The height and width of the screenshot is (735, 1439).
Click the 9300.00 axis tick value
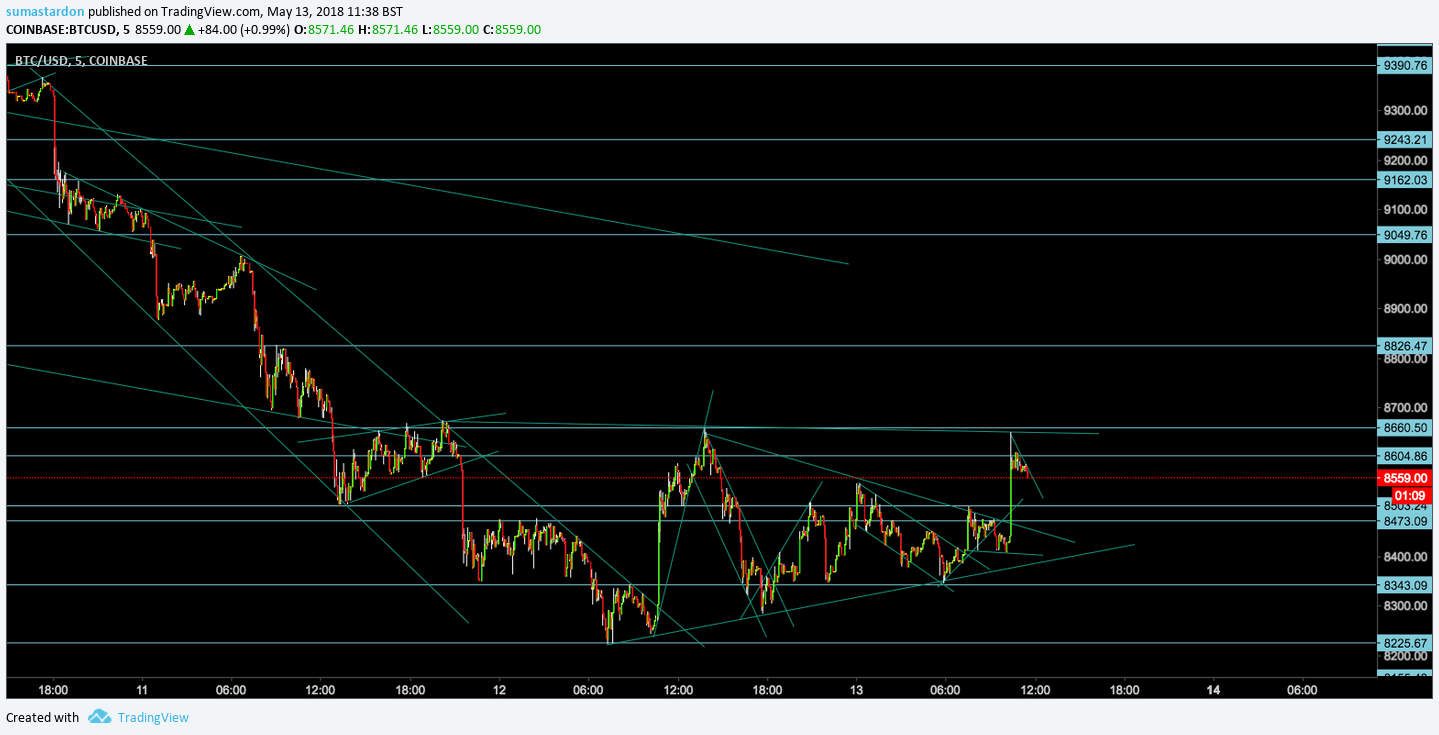coord(1404,111)
